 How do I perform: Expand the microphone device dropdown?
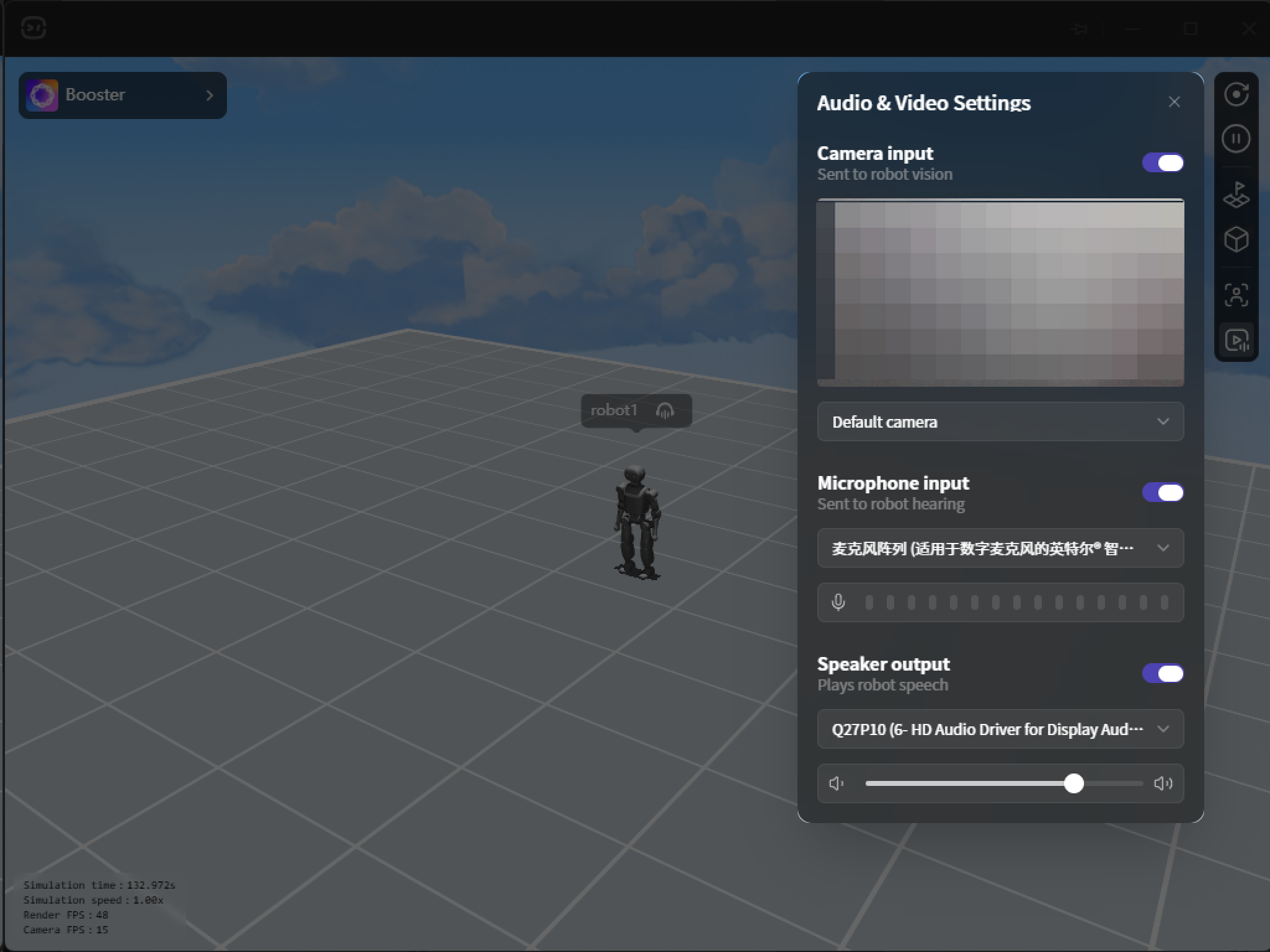[1000, 548]
